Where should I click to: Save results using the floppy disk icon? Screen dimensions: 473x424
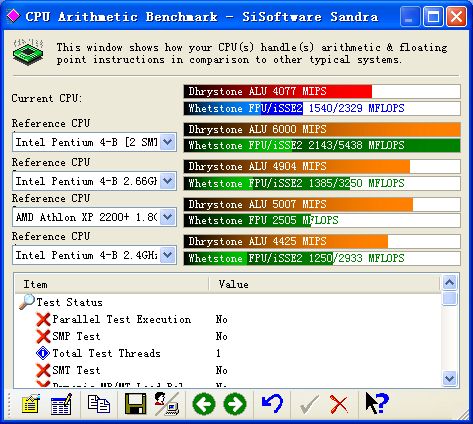[135, 404]
